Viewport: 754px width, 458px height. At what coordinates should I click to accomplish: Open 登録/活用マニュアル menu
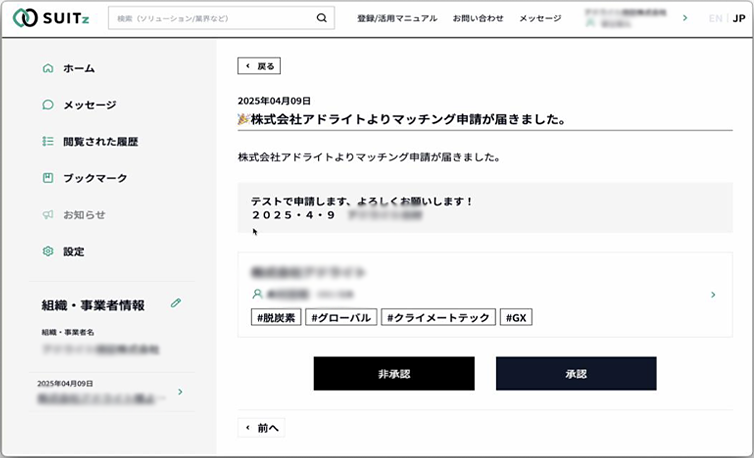[x=397, y=18]
